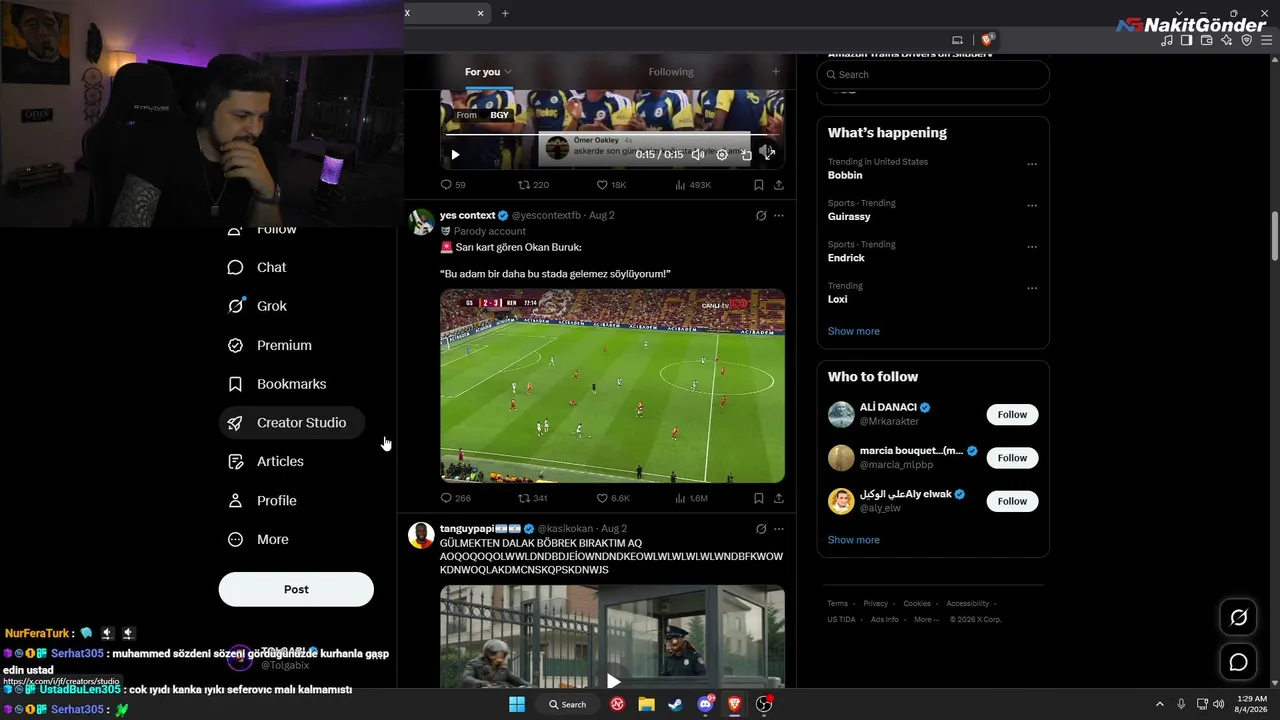Show more accounts to follow
Viewport: 1280px width, 720px height.
tap(854, 540)
